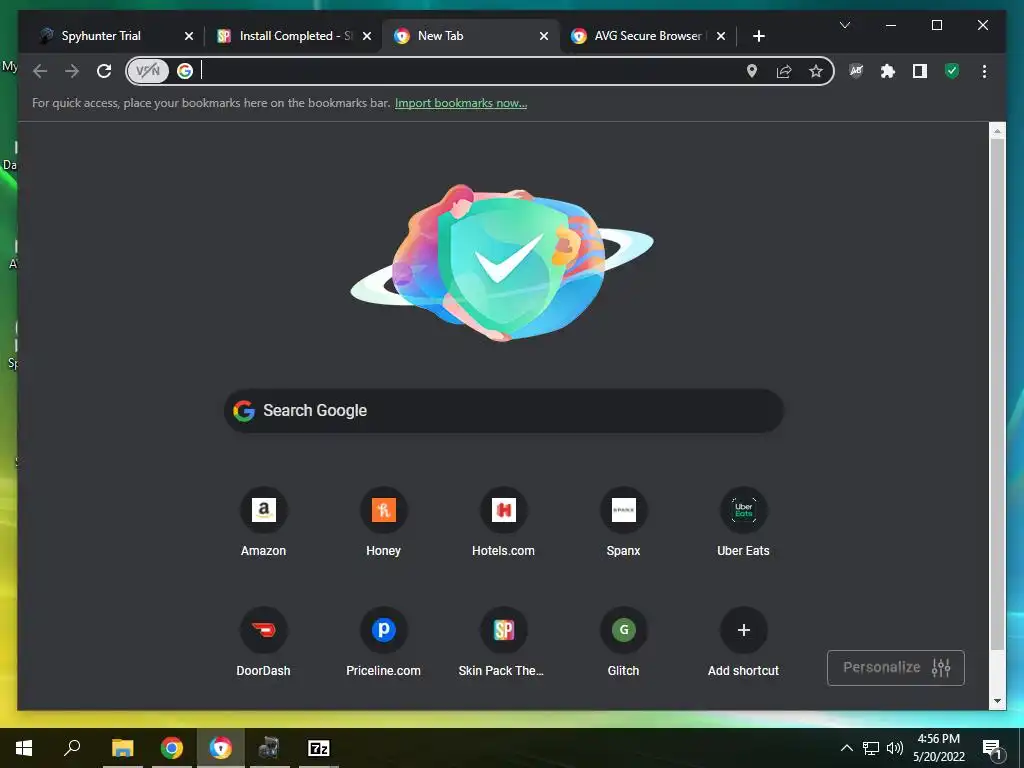This screenshot has height=768, width=1024.
Task: Open the Skin Pack Theme shortcut
Action: pos(504,630)
